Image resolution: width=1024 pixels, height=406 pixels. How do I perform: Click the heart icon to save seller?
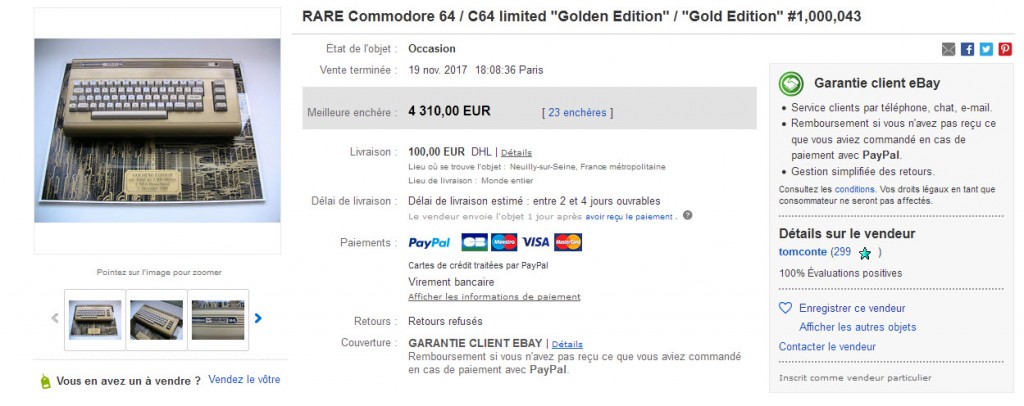(786, 308)
